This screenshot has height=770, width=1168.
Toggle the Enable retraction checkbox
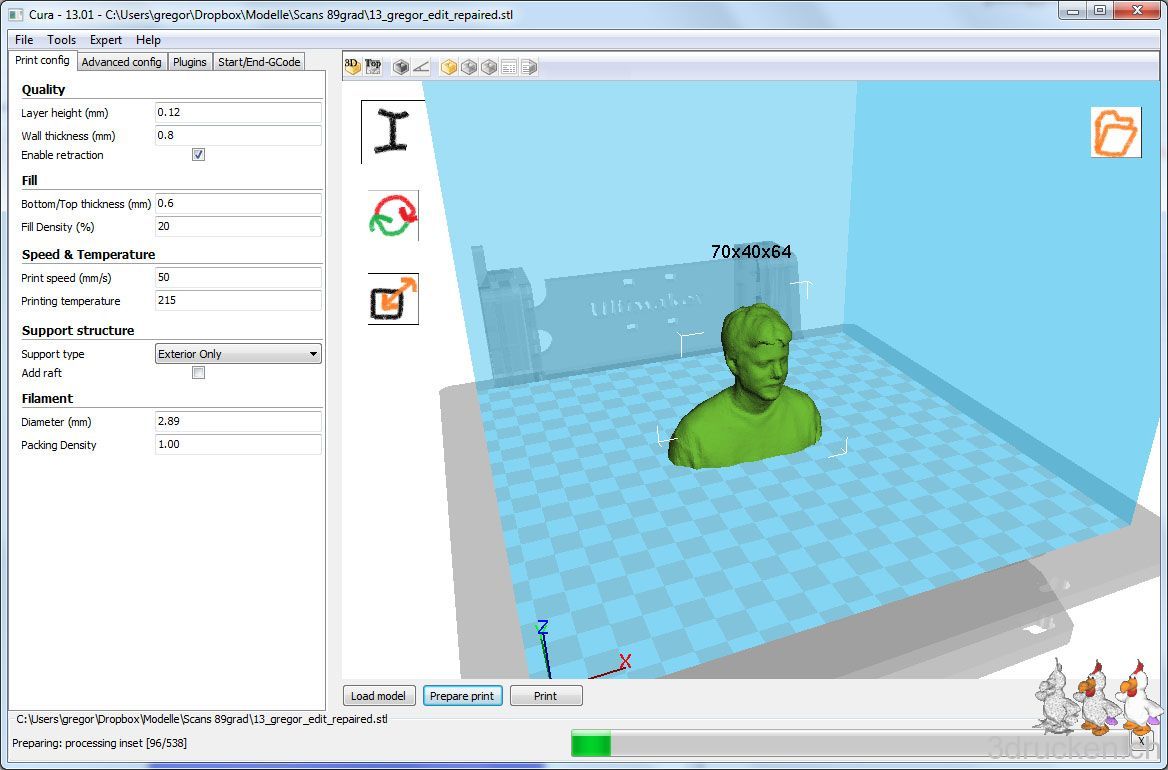click(x=198, y=155)
